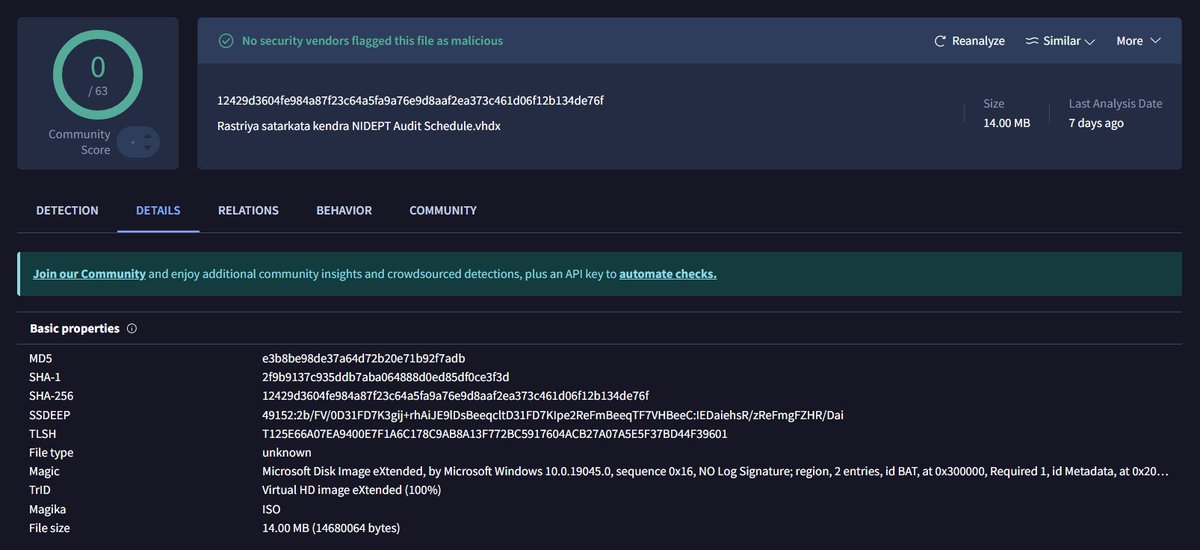Expand the More options menu
The image size is (1200, 550).
coord(1139,41)
